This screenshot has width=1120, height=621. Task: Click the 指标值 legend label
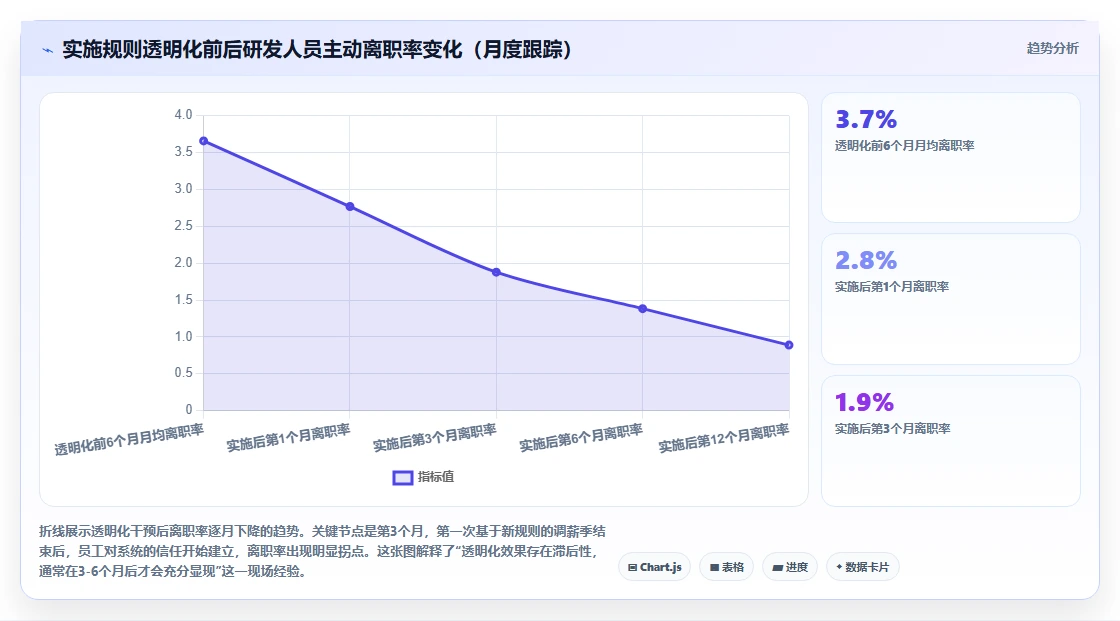(436, 477)
